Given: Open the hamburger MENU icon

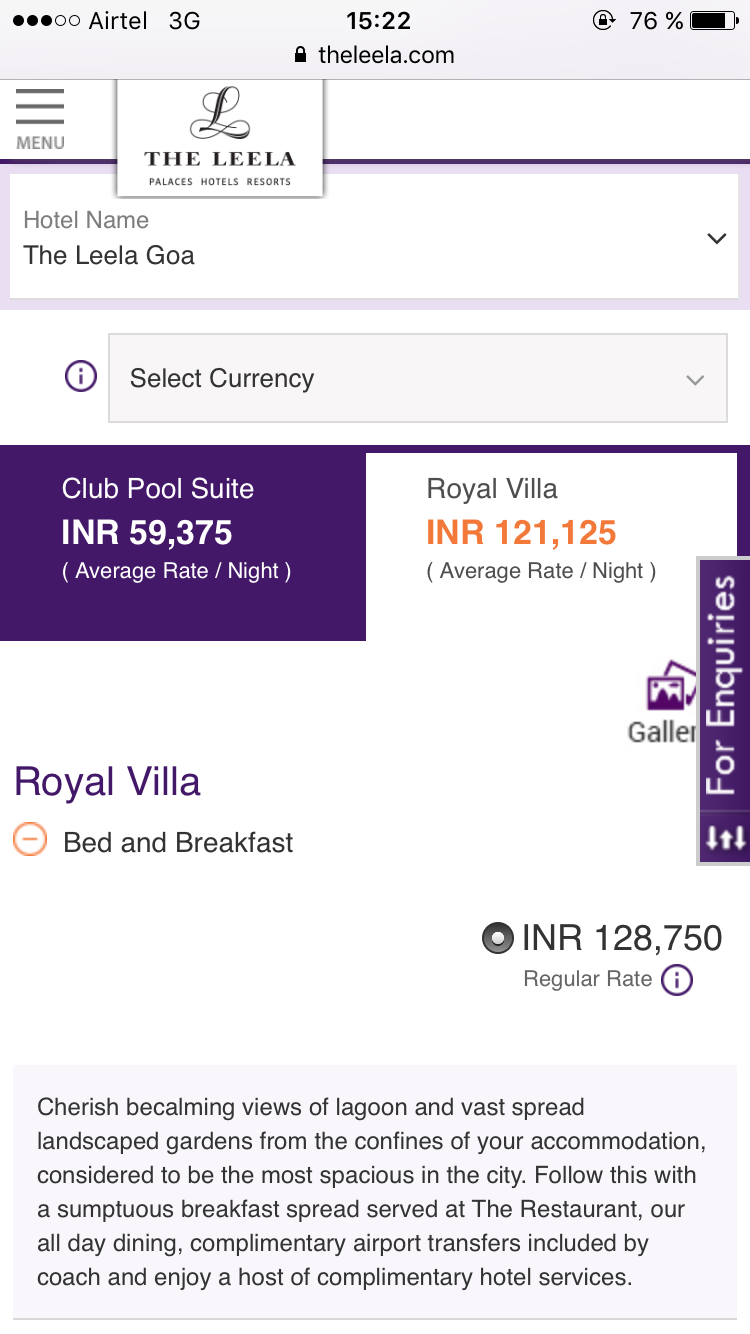Looking at the screenshot, I should click(40, 118).
